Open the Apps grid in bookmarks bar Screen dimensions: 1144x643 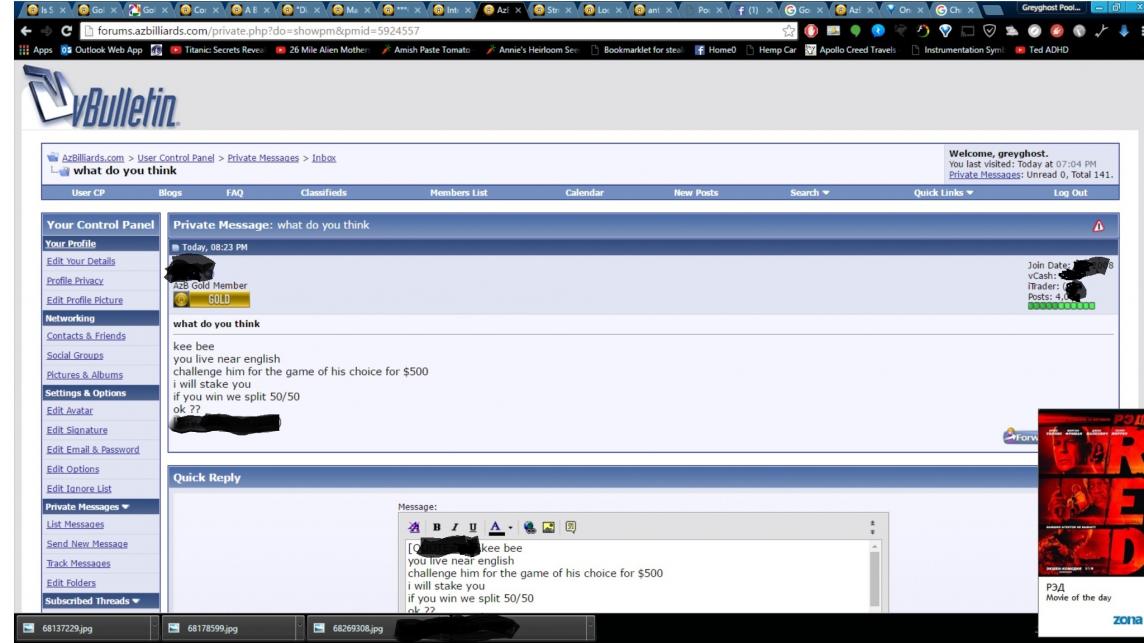coord(36,50)
